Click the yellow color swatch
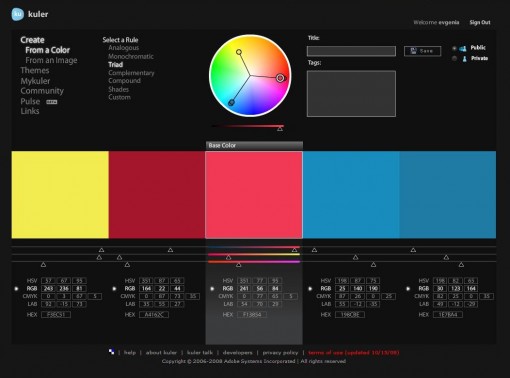 pyautogui.click(x=60, y=195)
